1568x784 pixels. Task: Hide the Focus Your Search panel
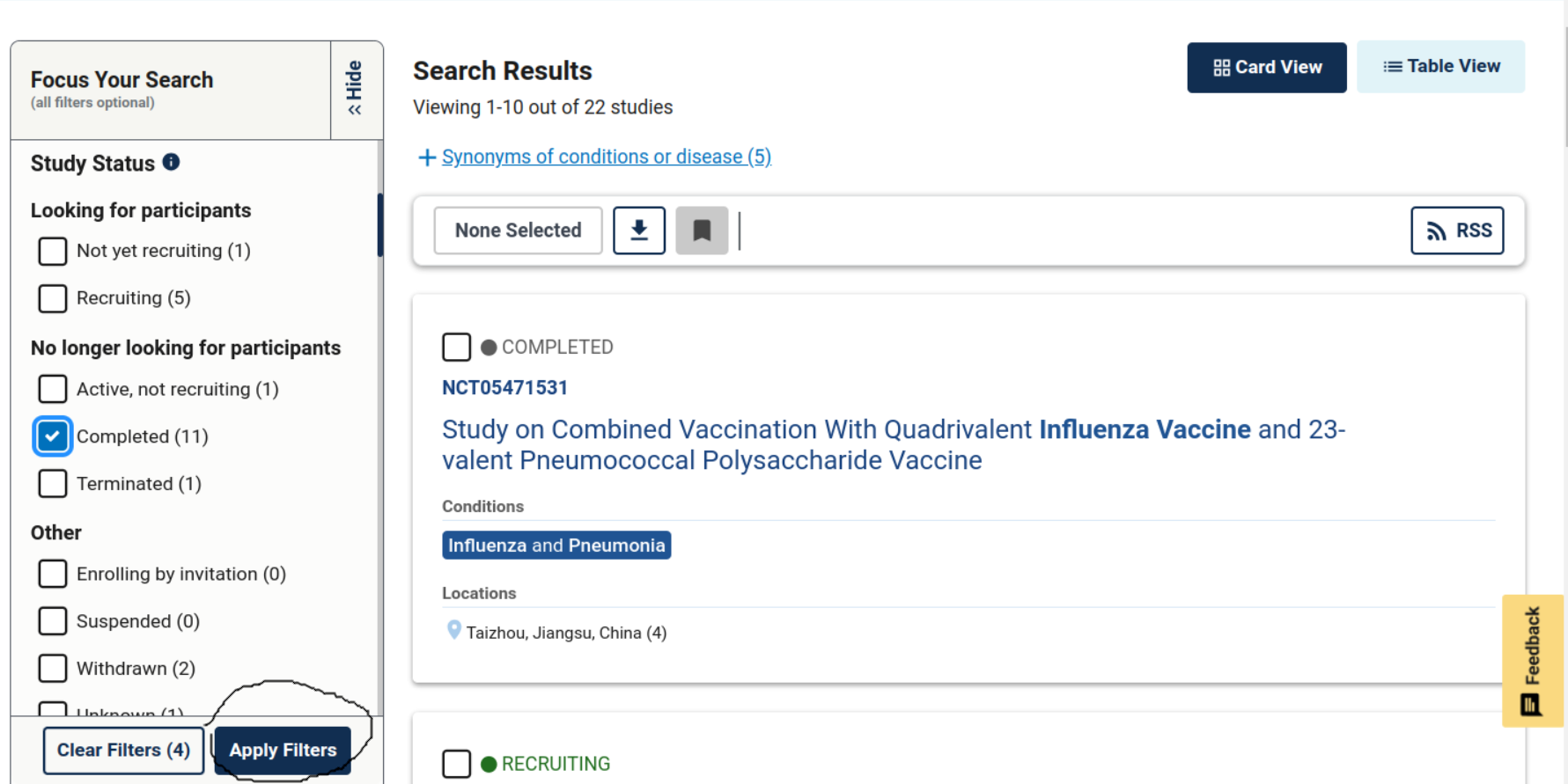click(x=356, y=89)
